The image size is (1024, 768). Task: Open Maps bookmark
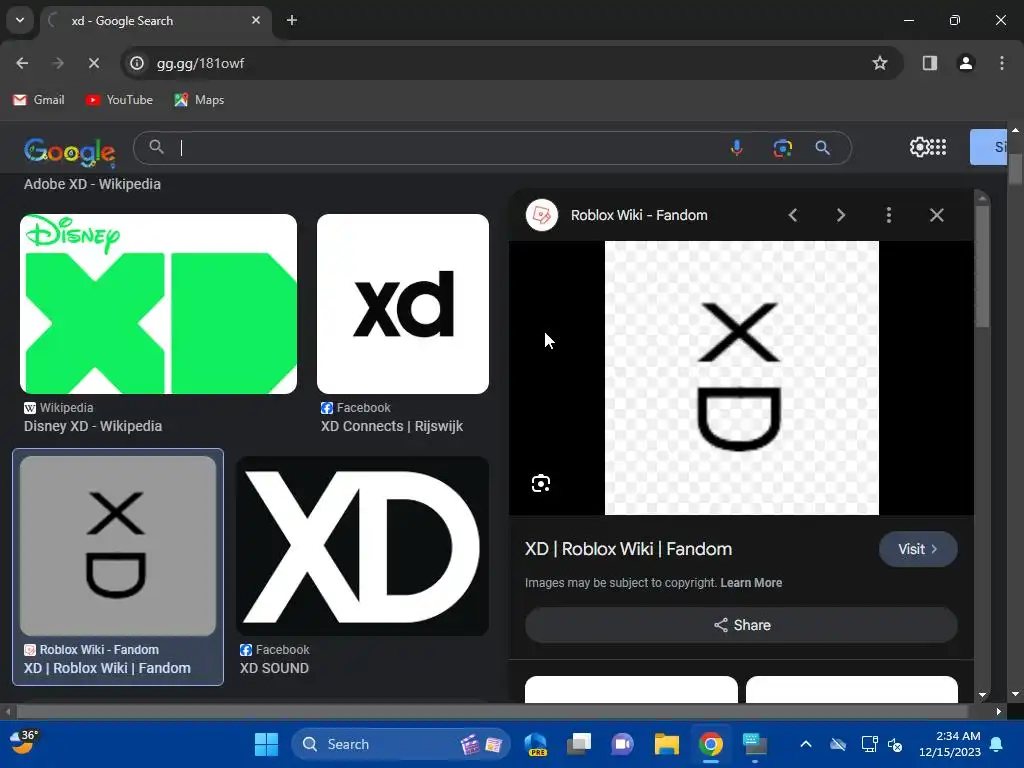tap(199, 100)
